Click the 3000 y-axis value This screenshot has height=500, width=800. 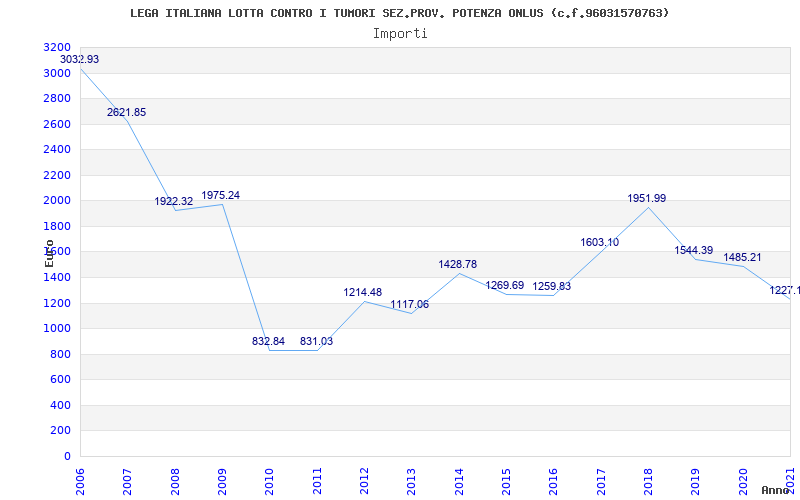[57, 73]
